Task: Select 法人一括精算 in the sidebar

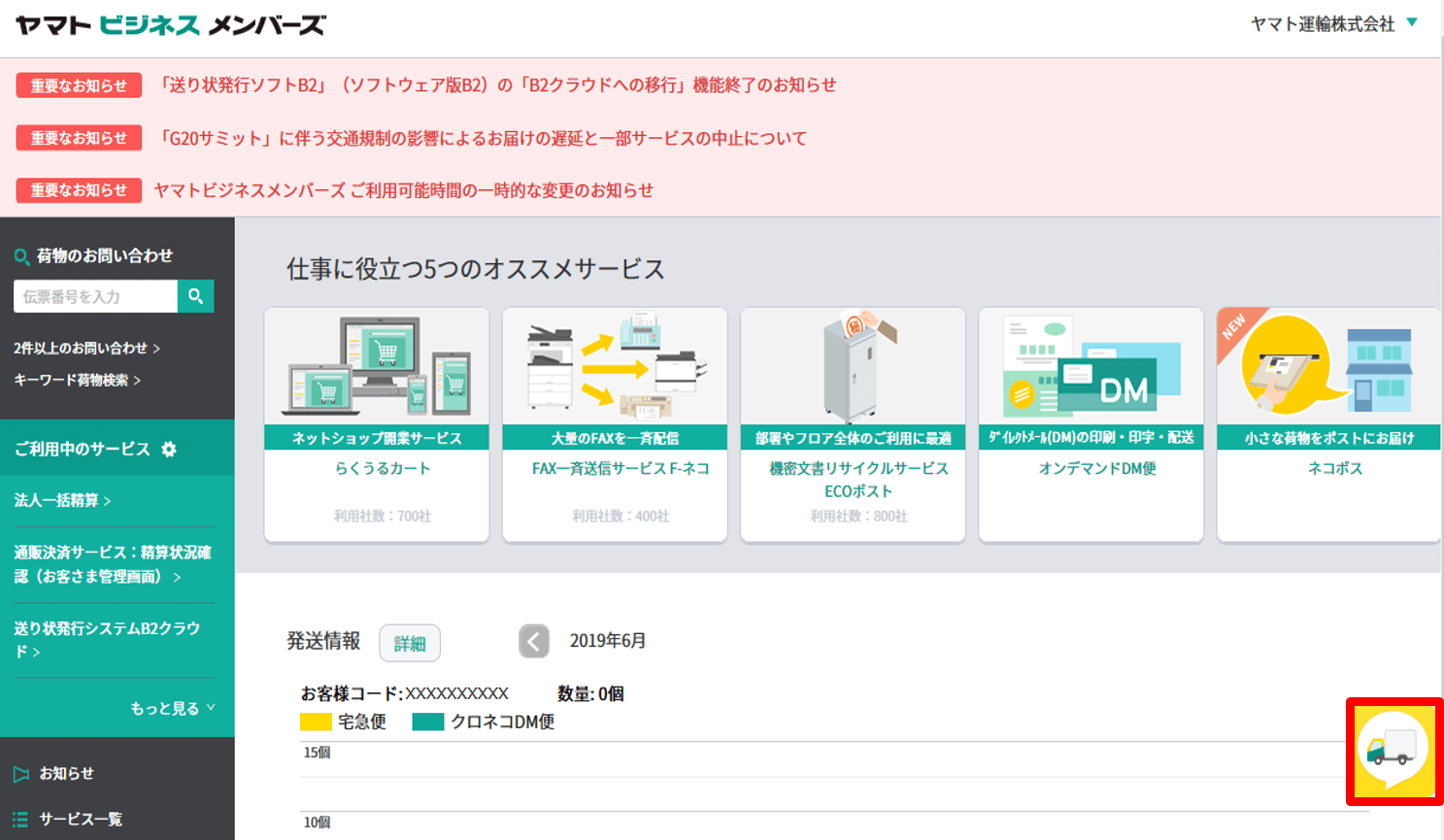Action: coord(63,500)
